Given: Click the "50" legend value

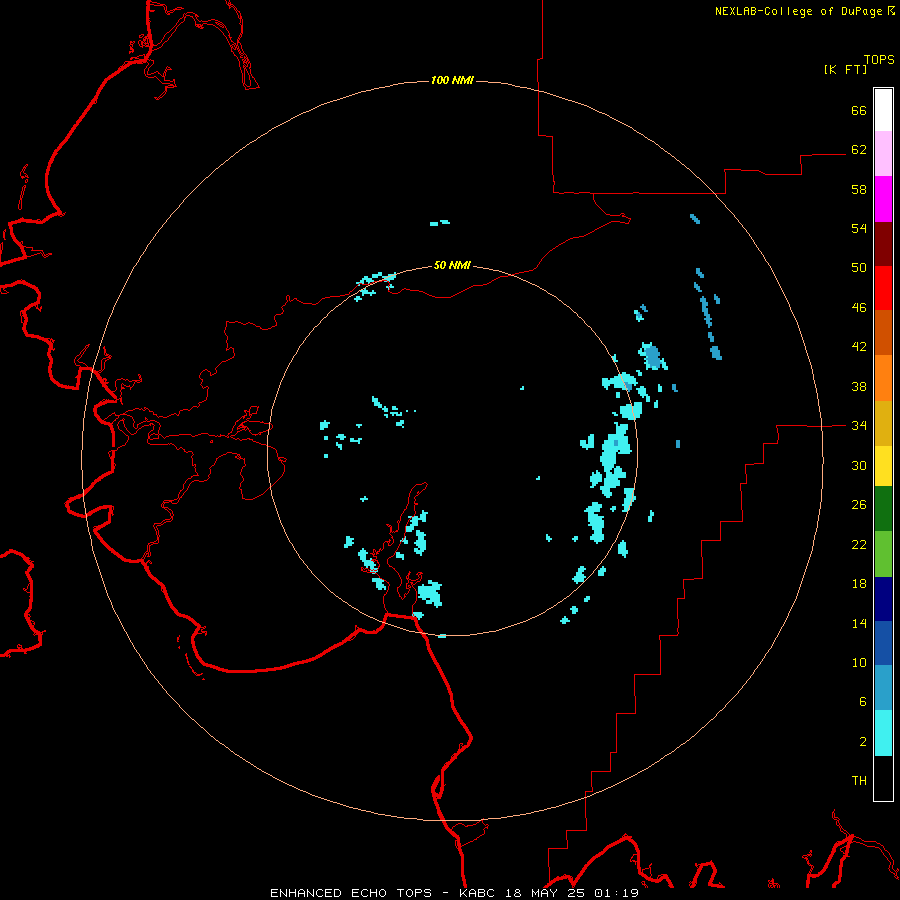Looking at the screenshot, I should pos(859,268).
